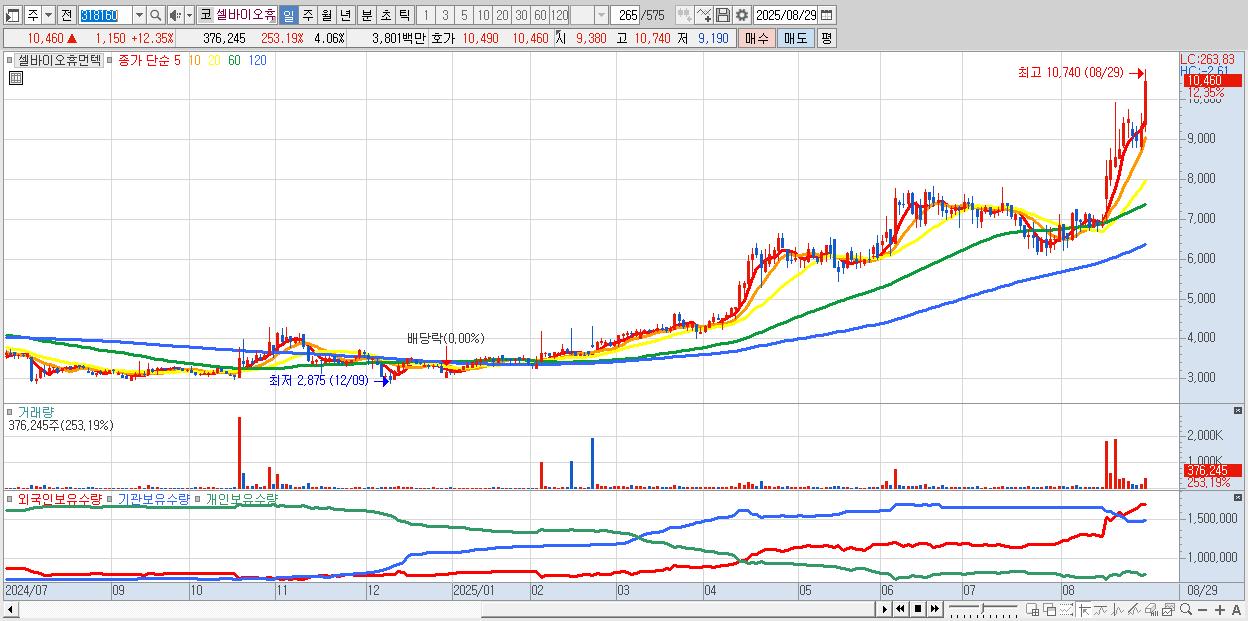Click the magnifier zoom icon at bottom
1248x621 pixels.
point(1186,610)
